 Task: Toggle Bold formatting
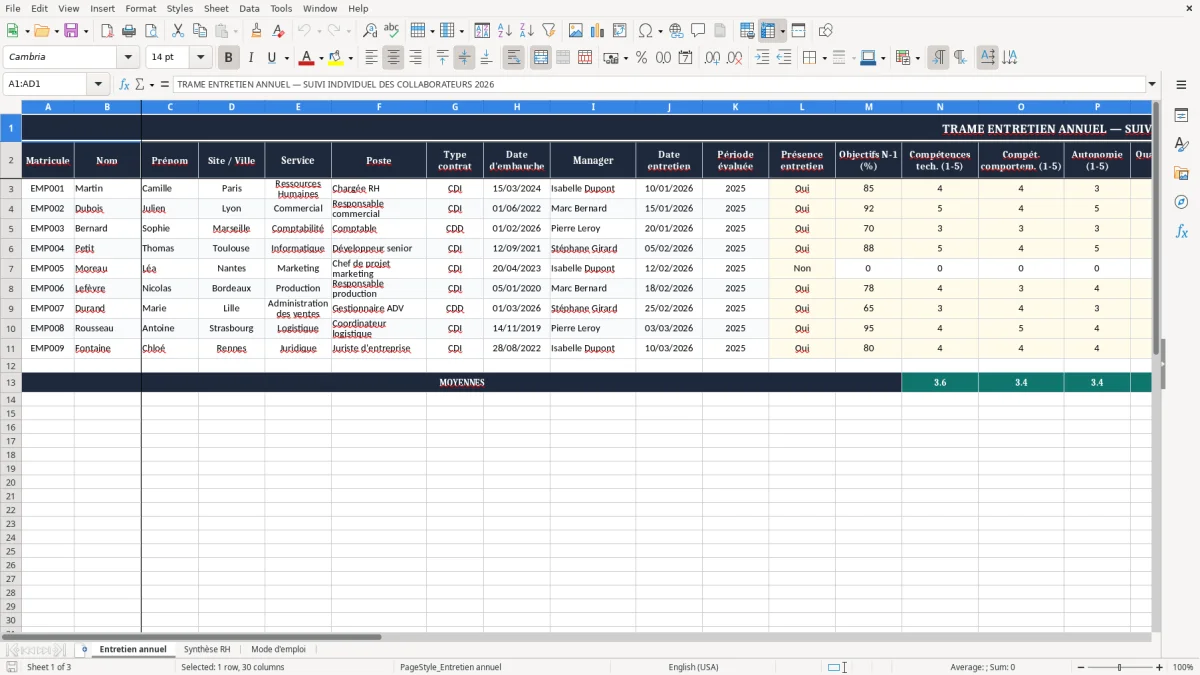229,58
